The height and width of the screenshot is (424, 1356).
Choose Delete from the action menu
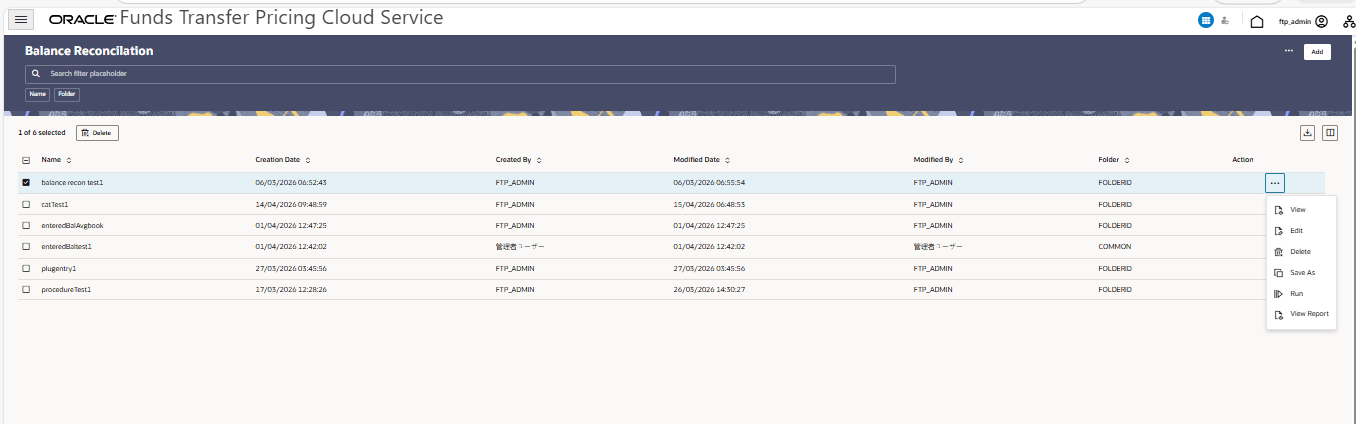point(1301,252)
